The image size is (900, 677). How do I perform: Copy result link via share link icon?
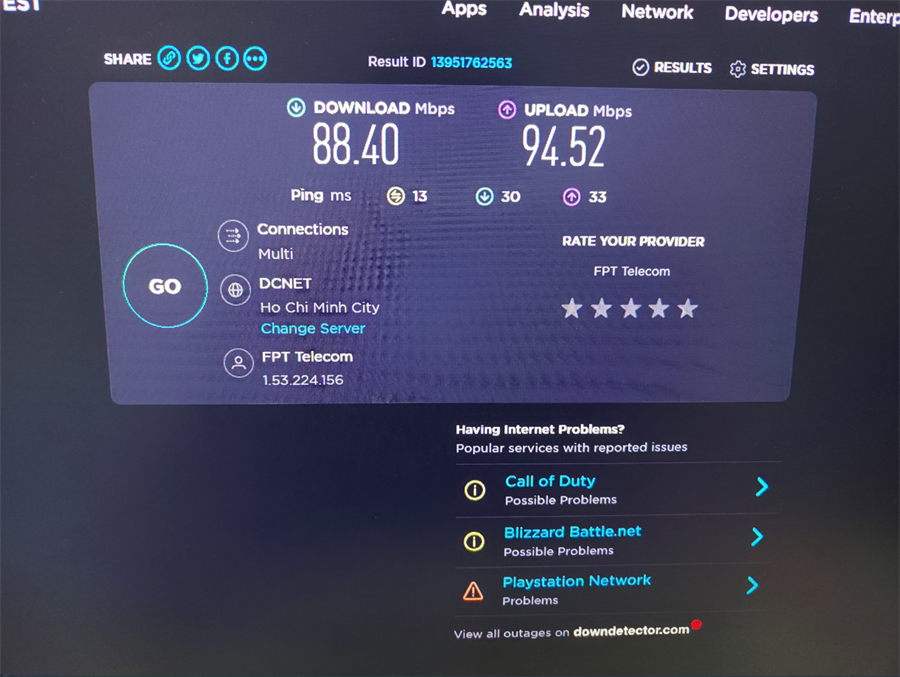coord(169,58)
